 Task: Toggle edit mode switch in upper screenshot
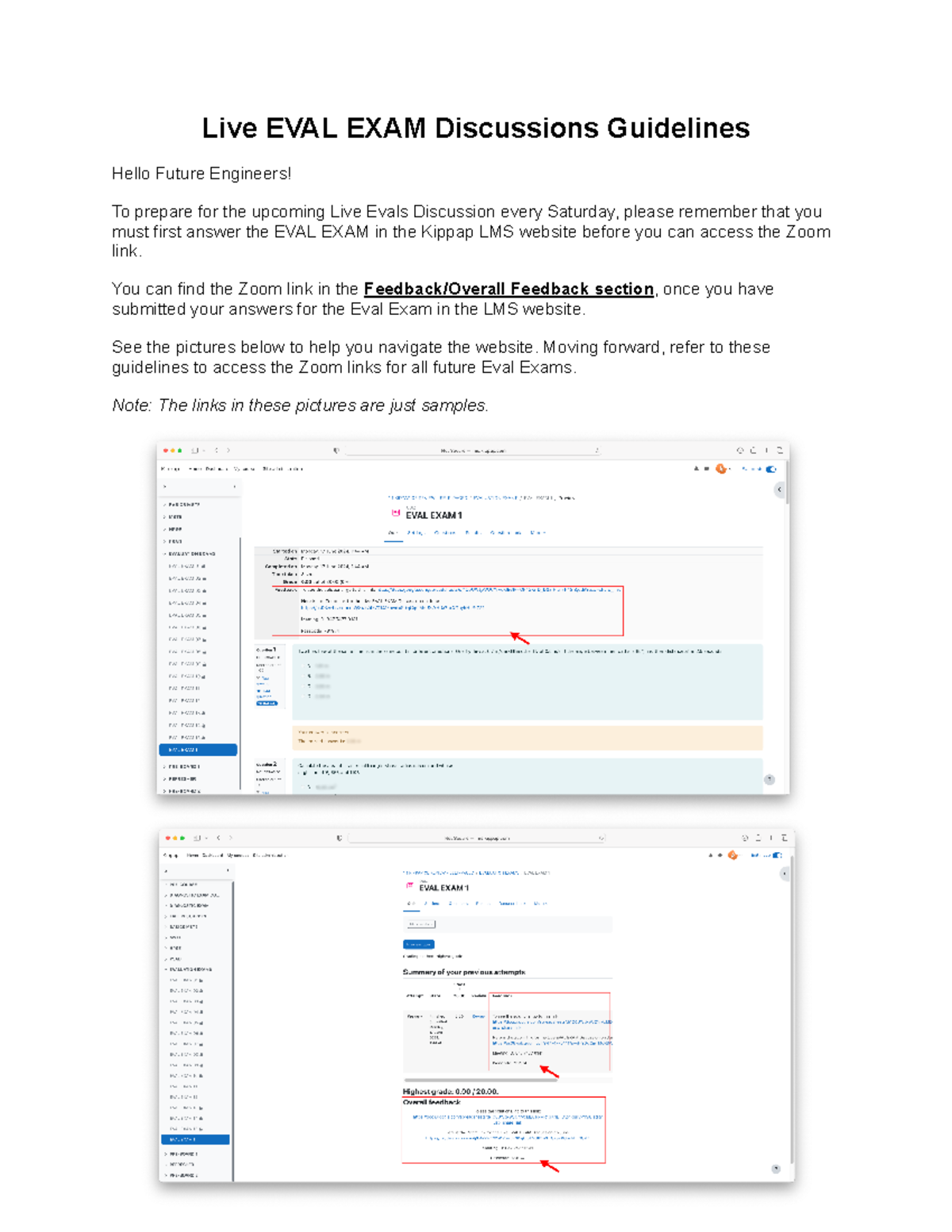[771, 469]
